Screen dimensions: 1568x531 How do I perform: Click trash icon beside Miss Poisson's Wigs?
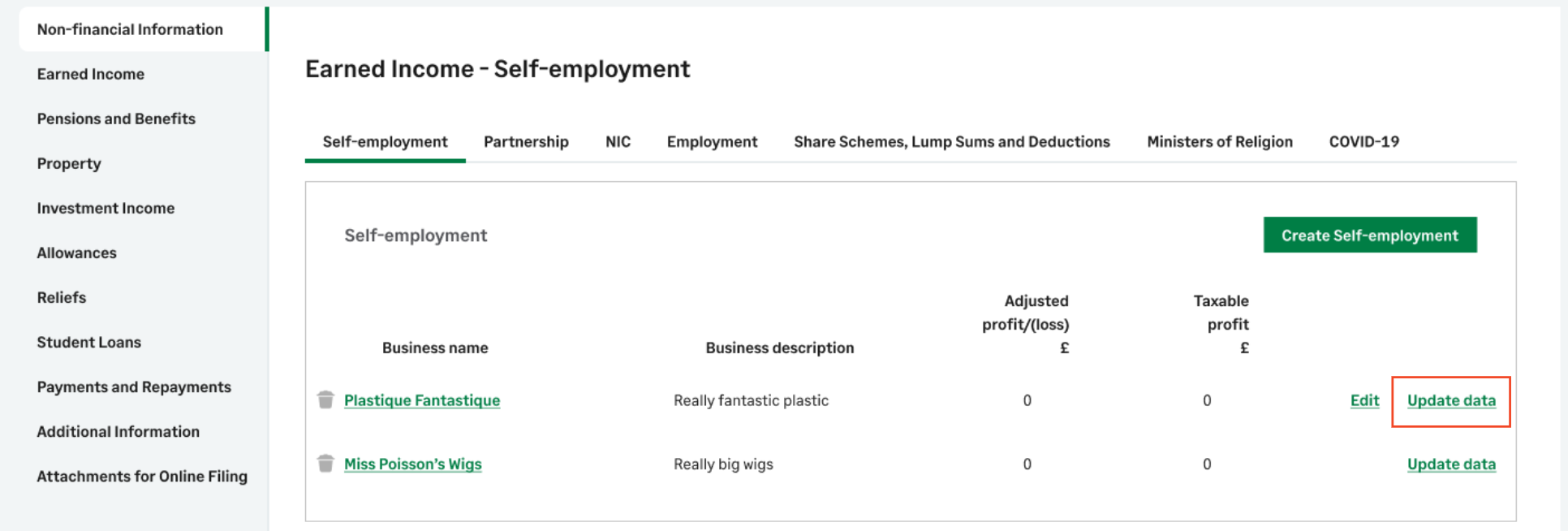tap(325, 464)
